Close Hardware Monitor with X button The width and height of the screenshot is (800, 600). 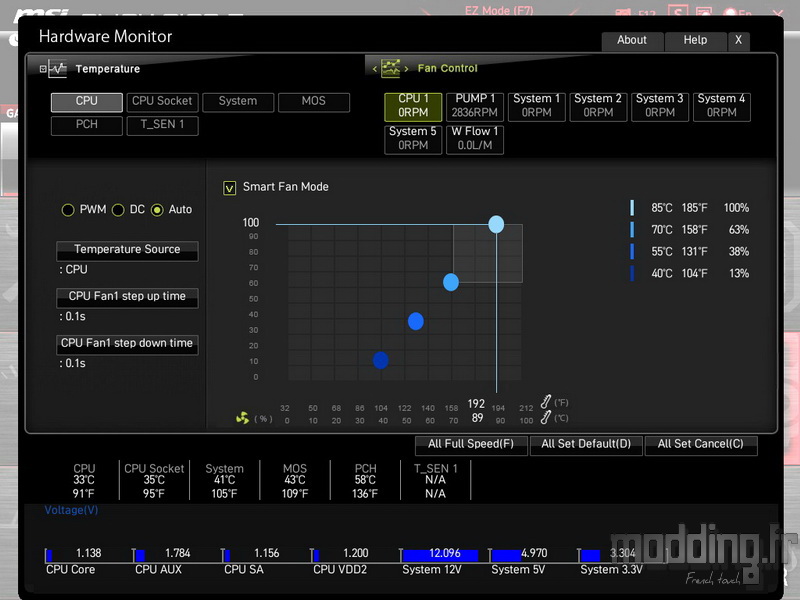738,41
